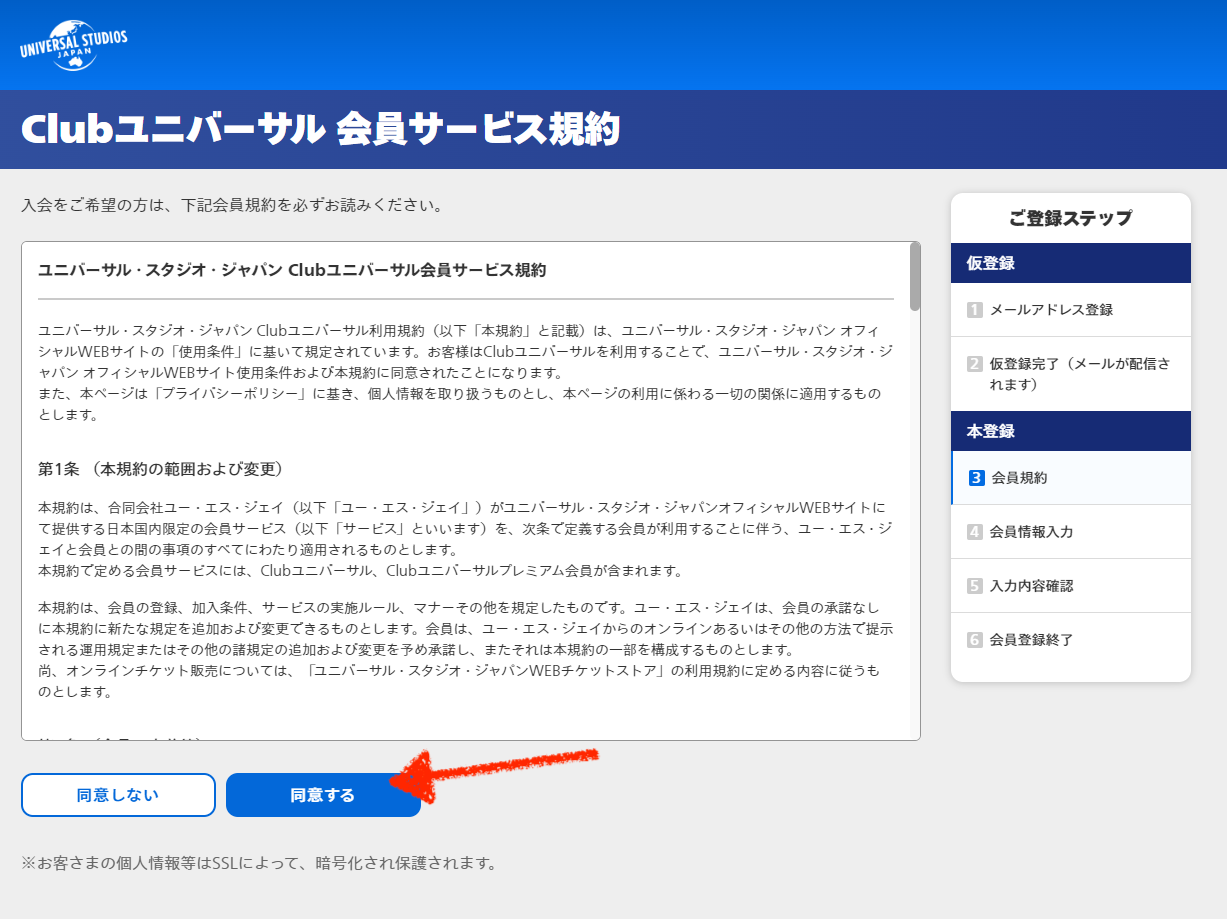The image size is (1227, 919).
Task: Click the step number 3 icon
Action: [x=977, y=478]
